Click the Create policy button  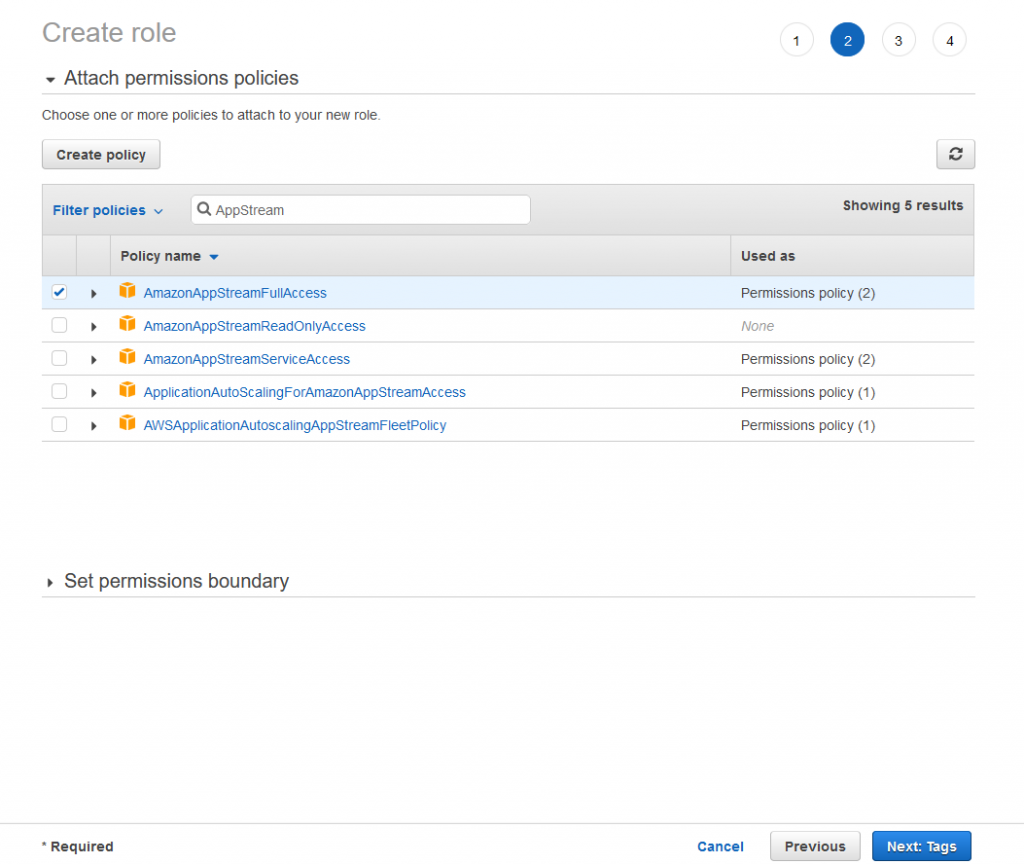(x=101, y=154)
